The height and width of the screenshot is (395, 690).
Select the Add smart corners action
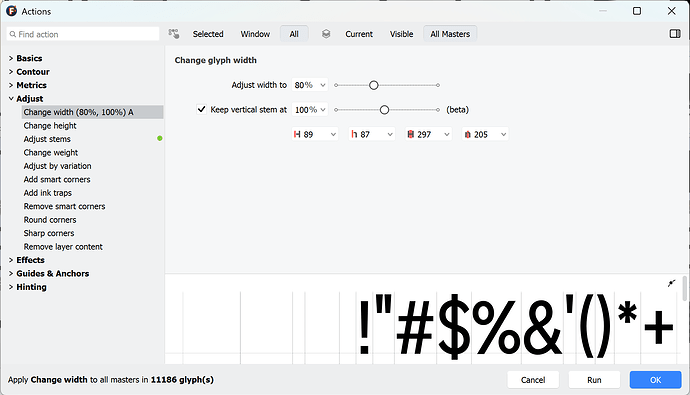coord(57,179)
